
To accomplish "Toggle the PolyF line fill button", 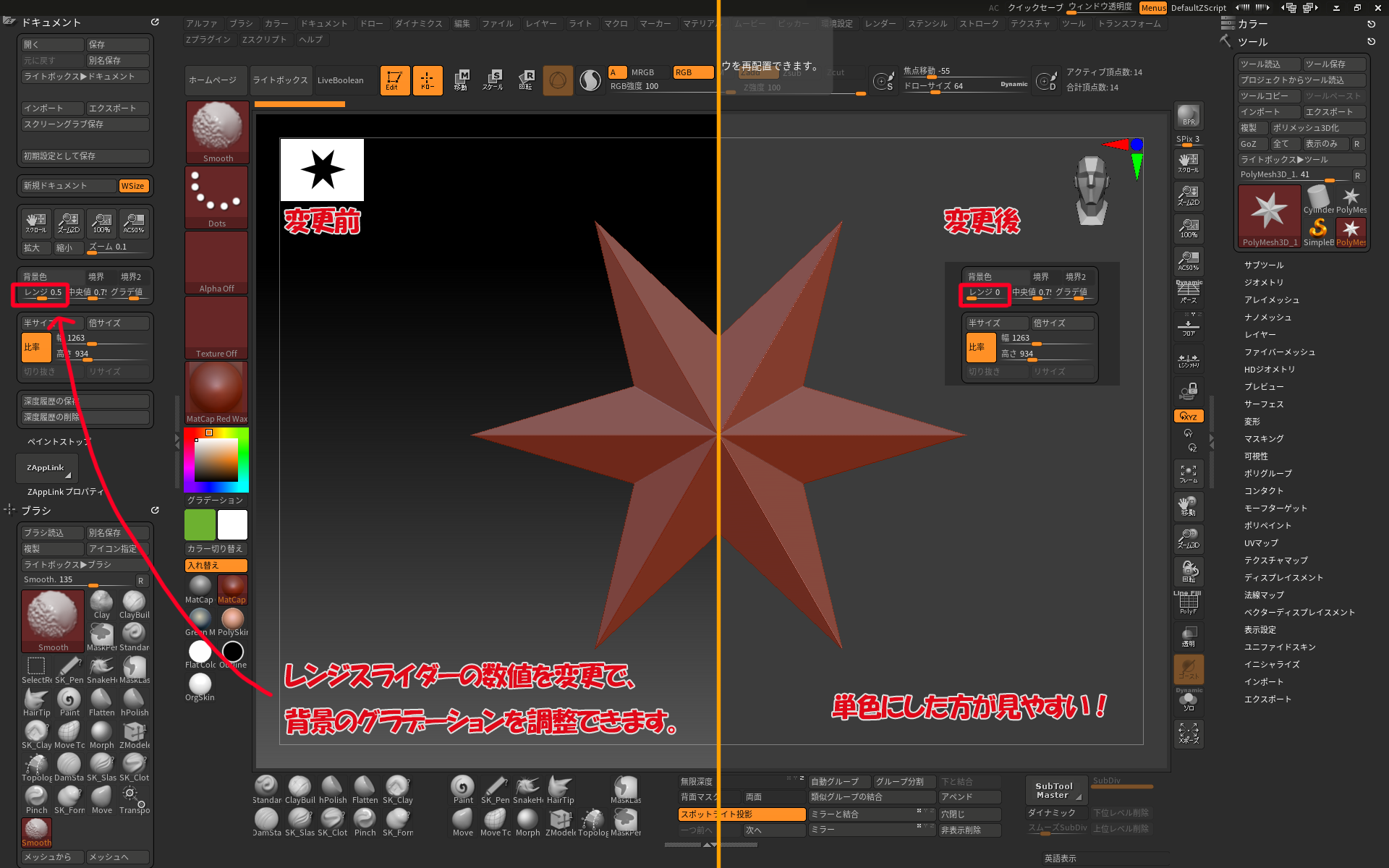I will pyautogui.click(x=1189, y=603).
